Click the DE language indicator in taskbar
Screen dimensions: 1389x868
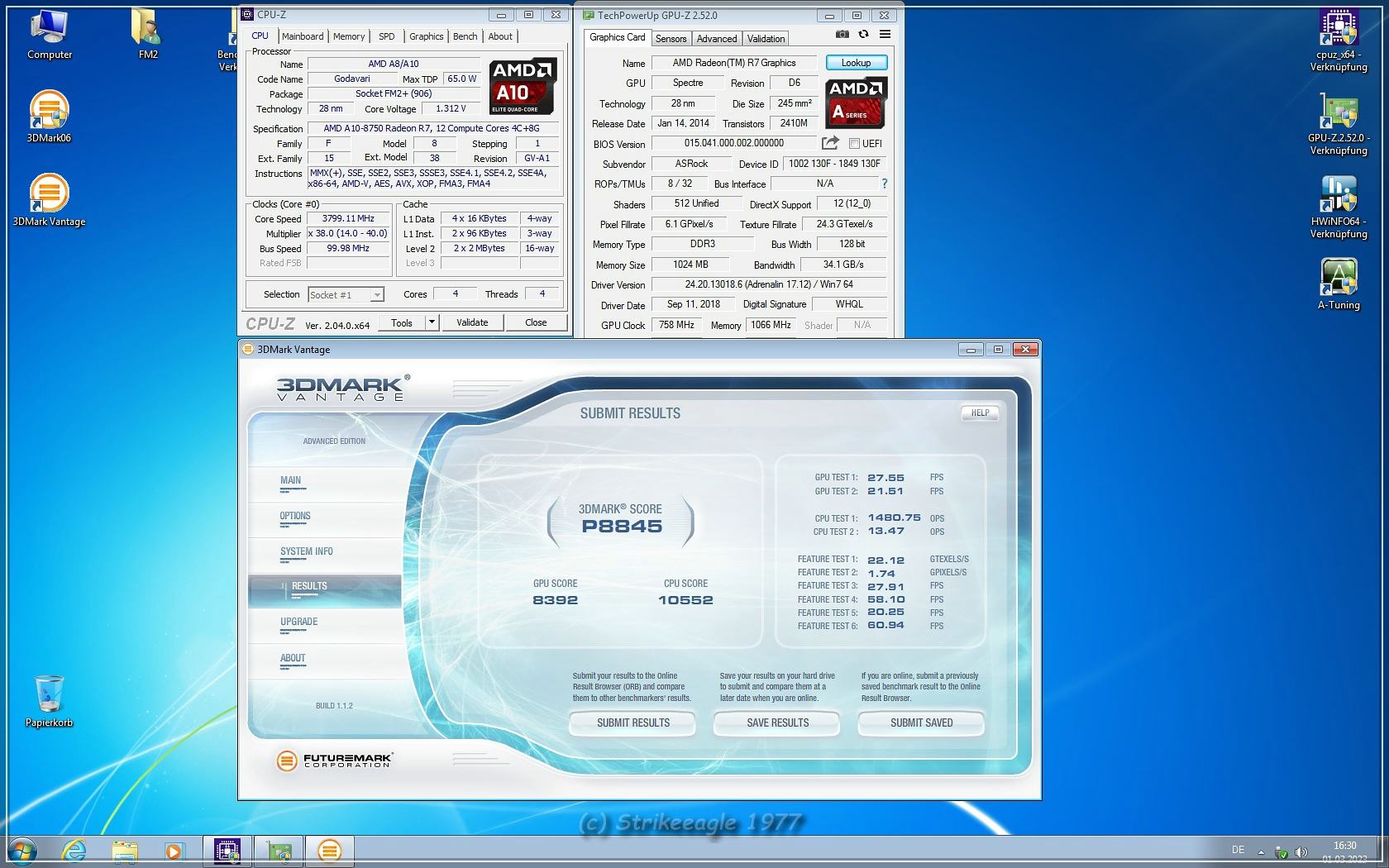1238,850
